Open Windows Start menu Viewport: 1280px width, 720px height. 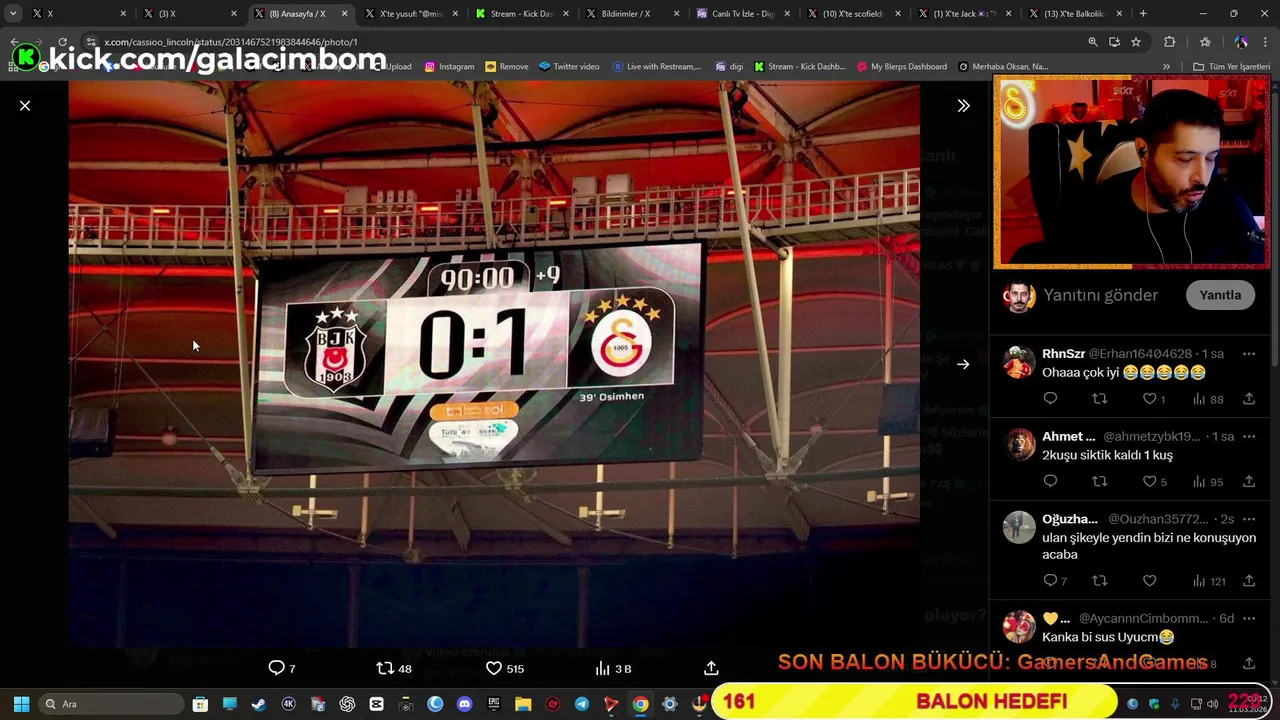click(21, 704)
